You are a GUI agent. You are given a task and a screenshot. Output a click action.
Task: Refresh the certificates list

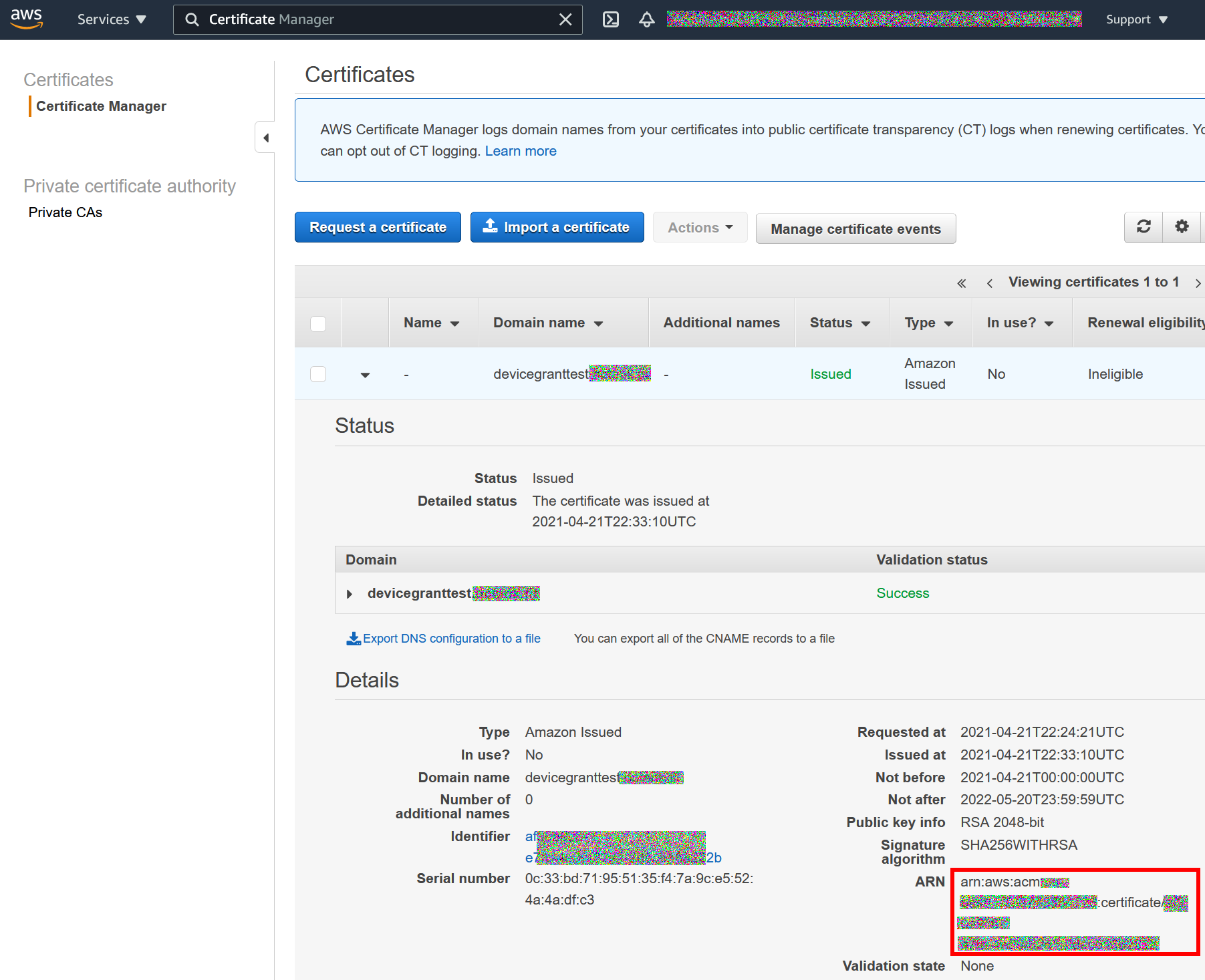pos(1144,227)
